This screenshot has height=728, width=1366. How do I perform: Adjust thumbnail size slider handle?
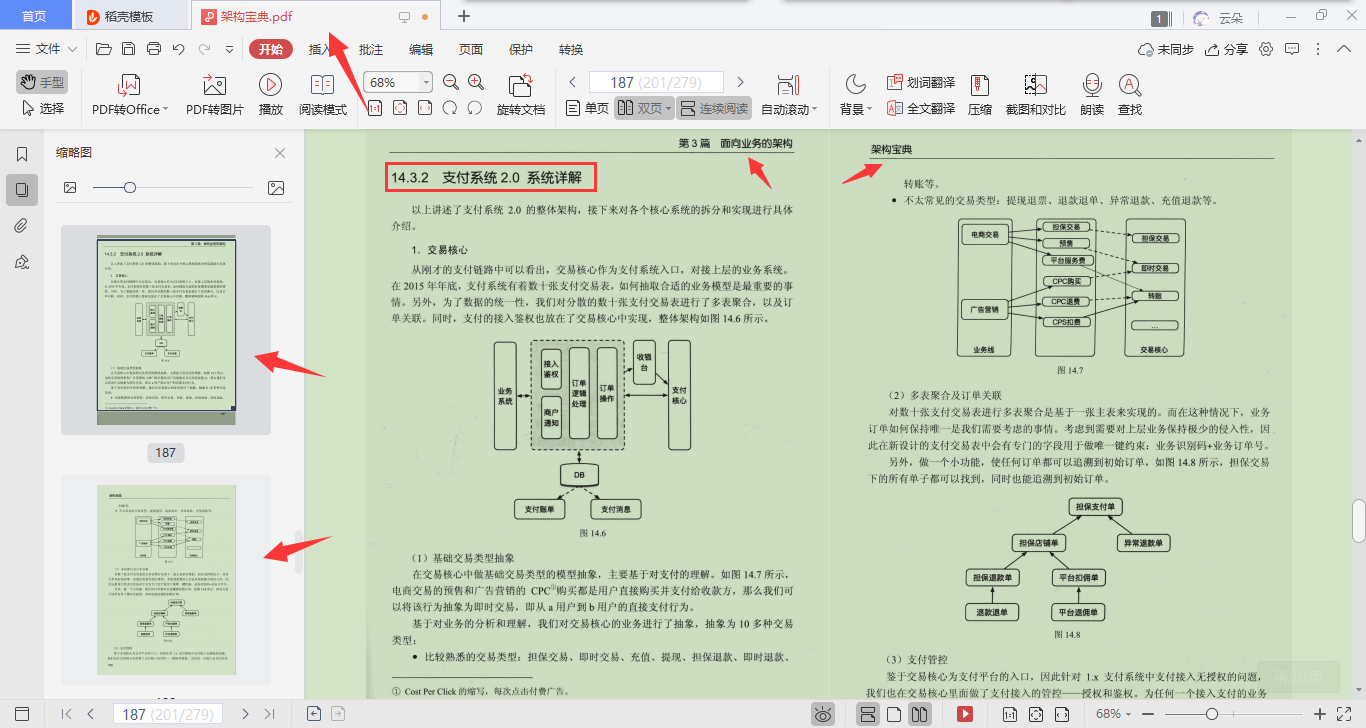point(130,187)
